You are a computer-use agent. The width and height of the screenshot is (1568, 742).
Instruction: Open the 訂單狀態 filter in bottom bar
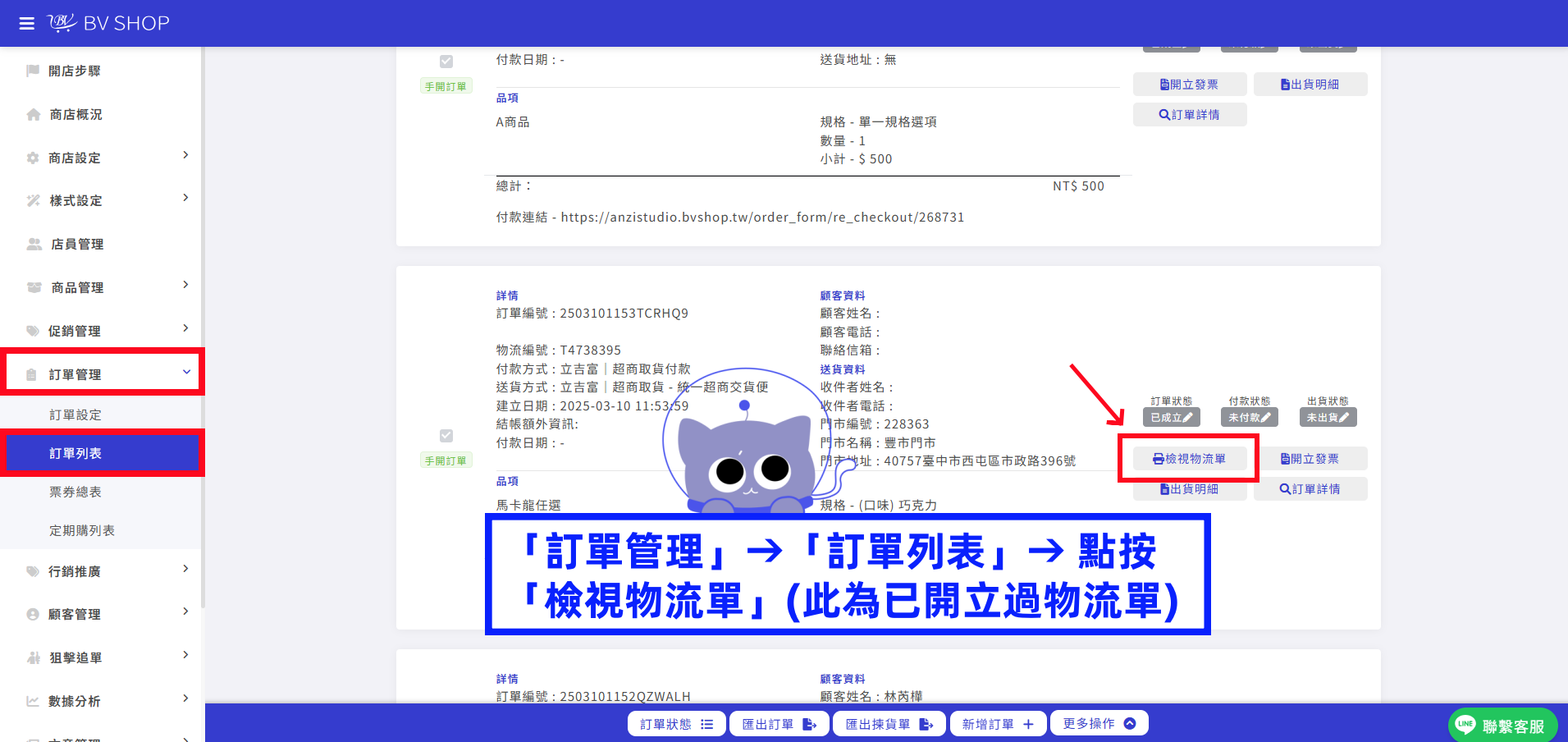click(677, 724)
